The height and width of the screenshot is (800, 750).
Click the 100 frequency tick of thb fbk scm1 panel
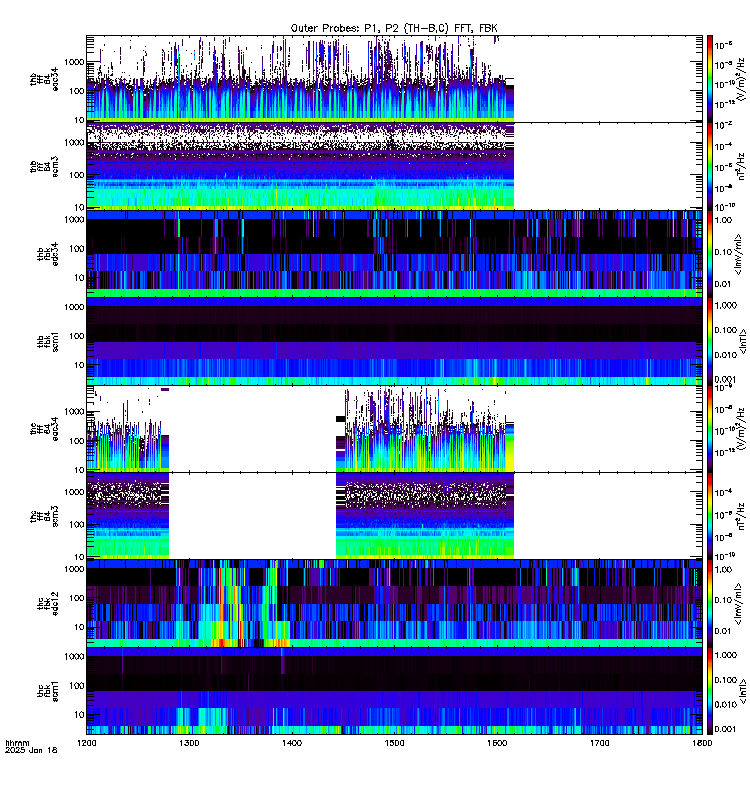(77, 336)
